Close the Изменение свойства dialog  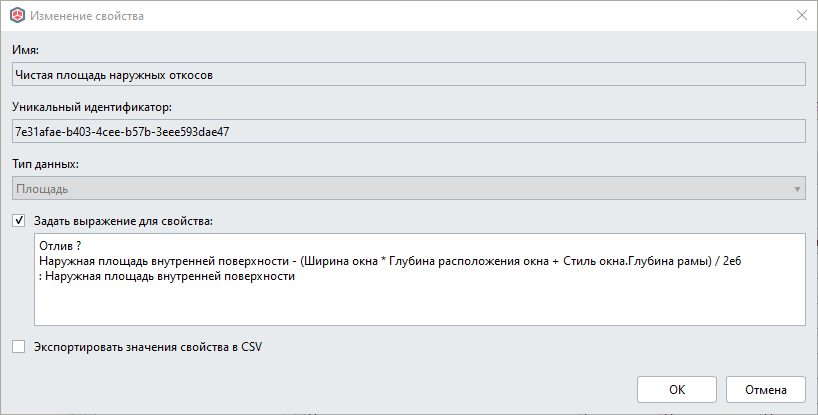tap(802, 16)
